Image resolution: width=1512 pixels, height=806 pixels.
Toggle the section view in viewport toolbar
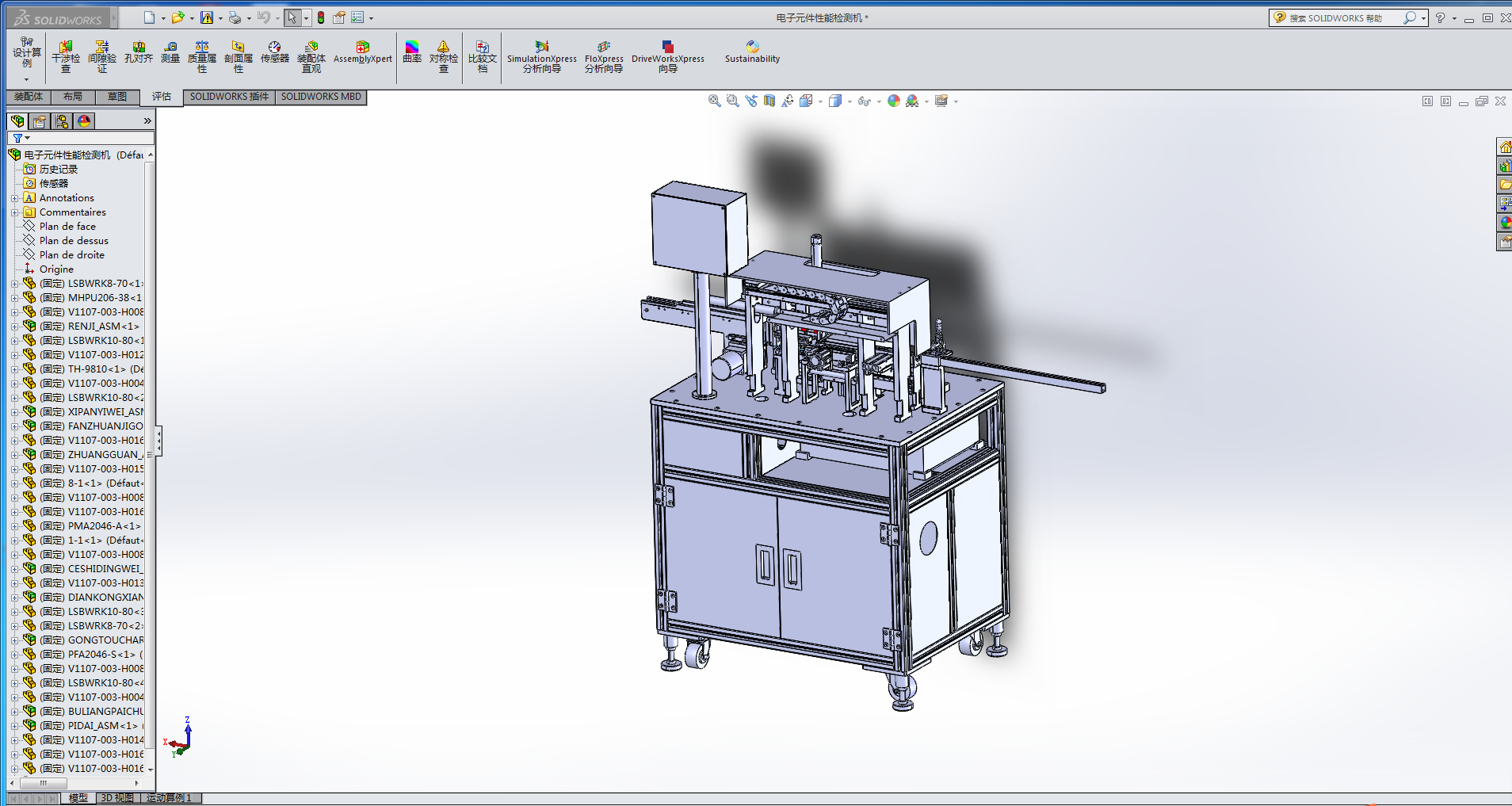(x=769, y=101)
